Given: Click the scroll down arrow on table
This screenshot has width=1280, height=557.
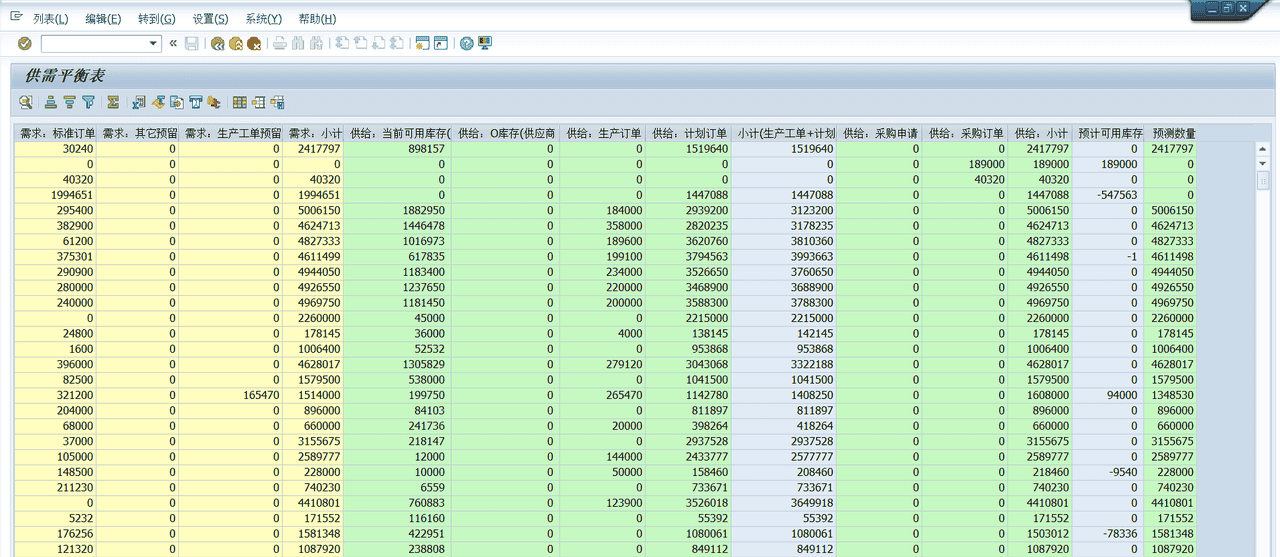Looking at the screenshot, I should (x=1262, y=163).
